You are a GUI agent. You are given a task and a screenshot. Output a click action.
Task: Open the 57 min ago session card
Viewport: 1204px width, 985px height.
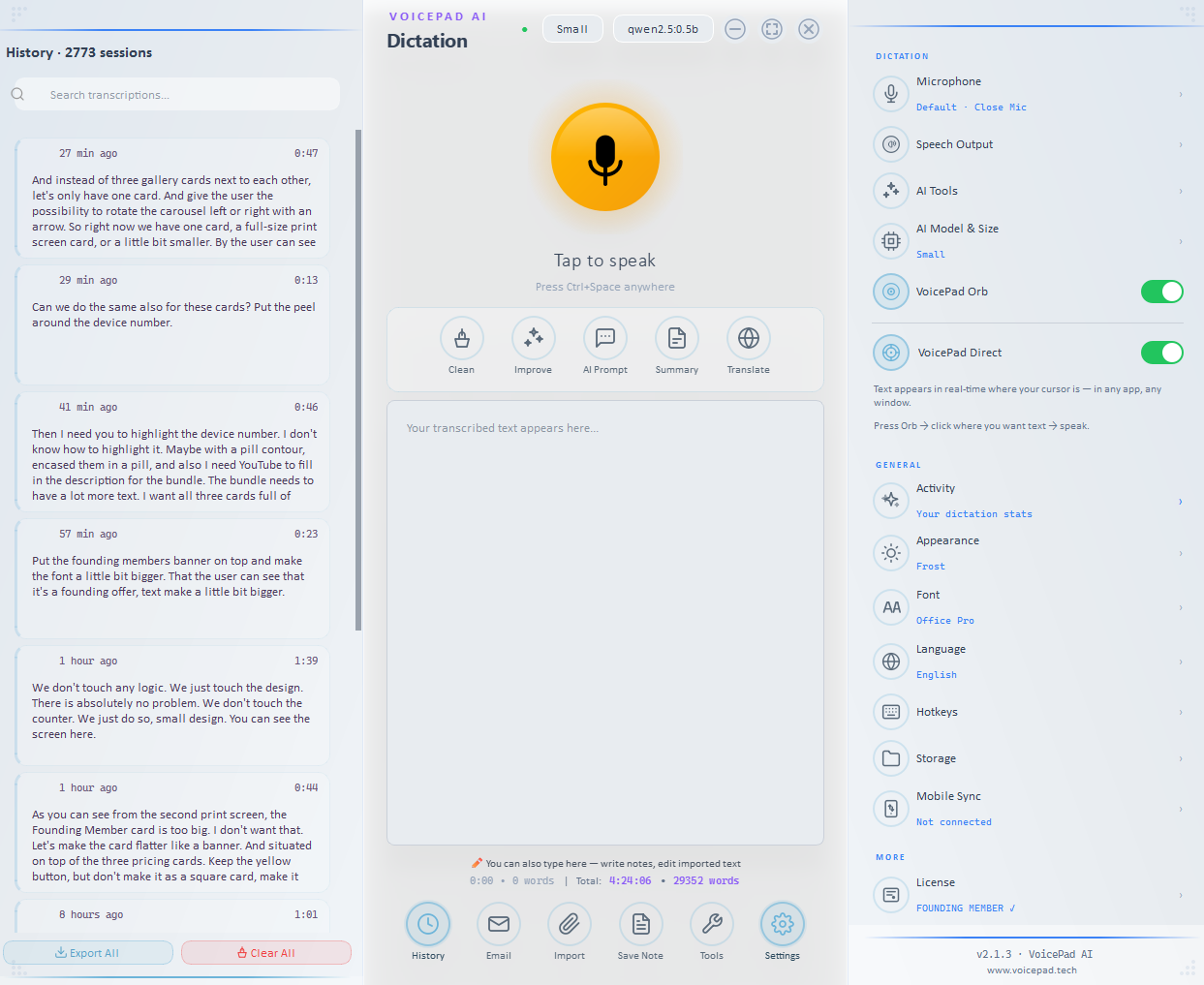172,578
